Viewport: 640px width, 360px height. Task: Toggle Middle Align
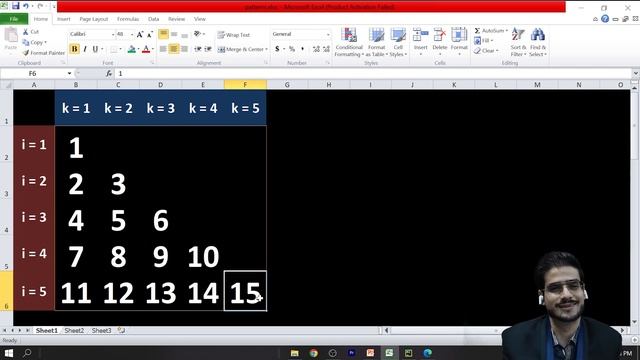[174, 34]
